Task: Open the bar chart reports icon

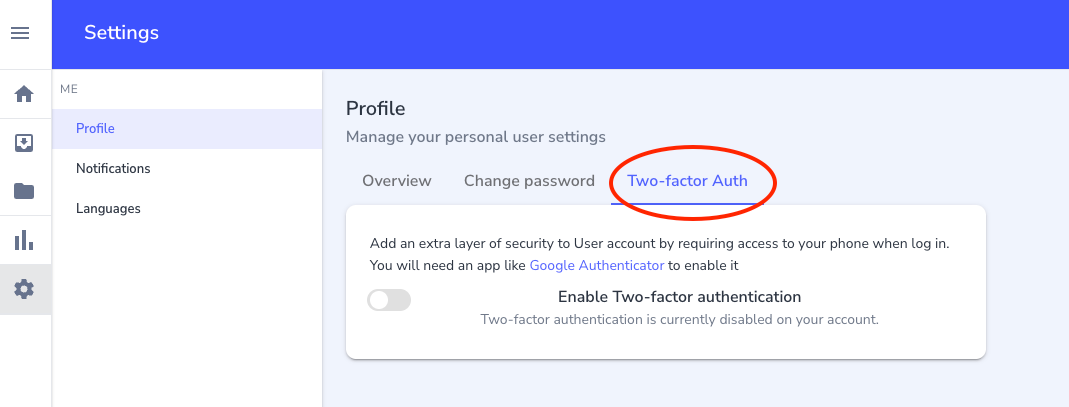Action: point(24,240)
